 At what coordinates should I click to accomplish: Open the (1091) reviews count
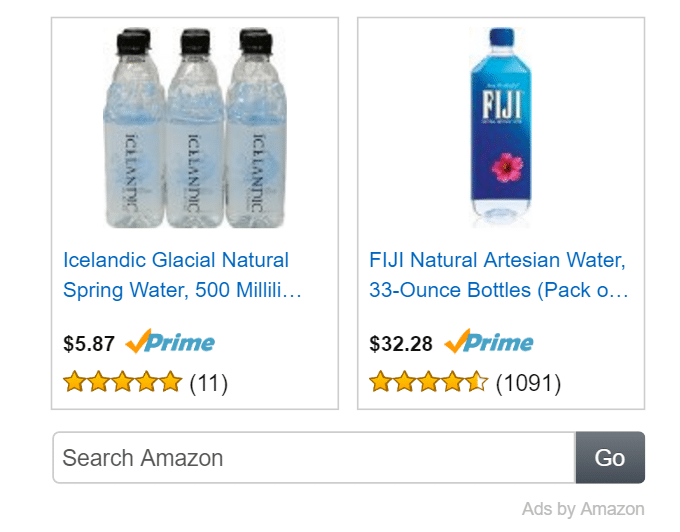(528, 383)
